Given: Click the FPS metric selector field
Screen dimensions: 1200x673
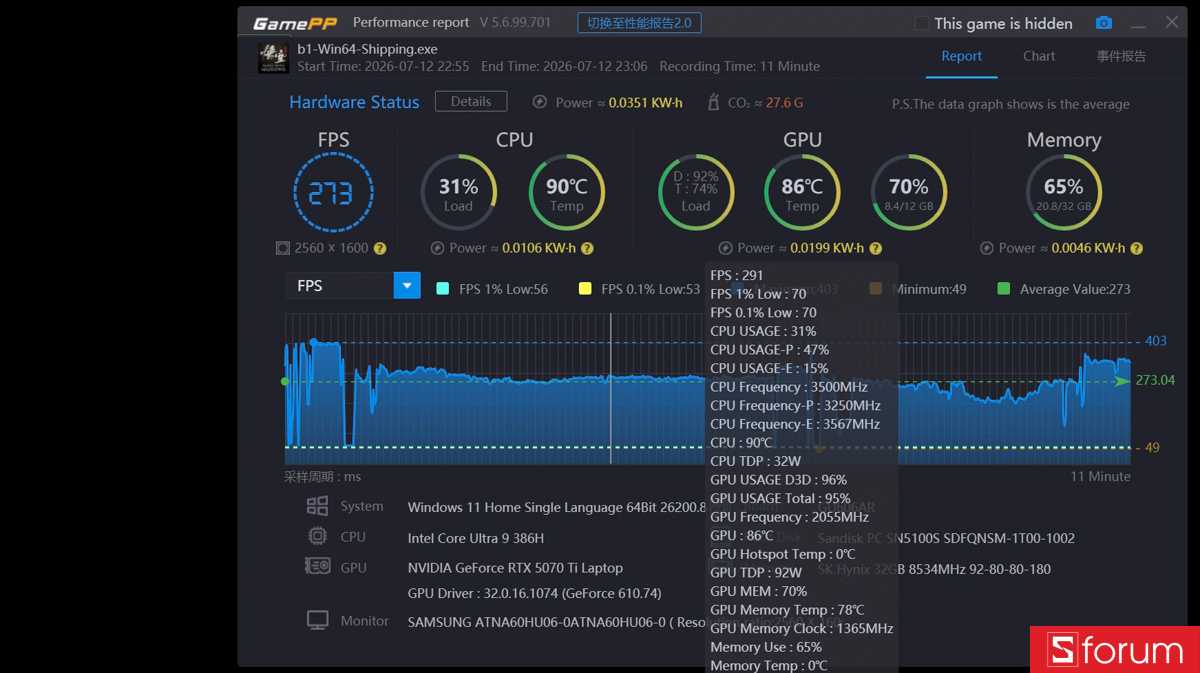Looking at the screenshot, I should pos(353,286).
